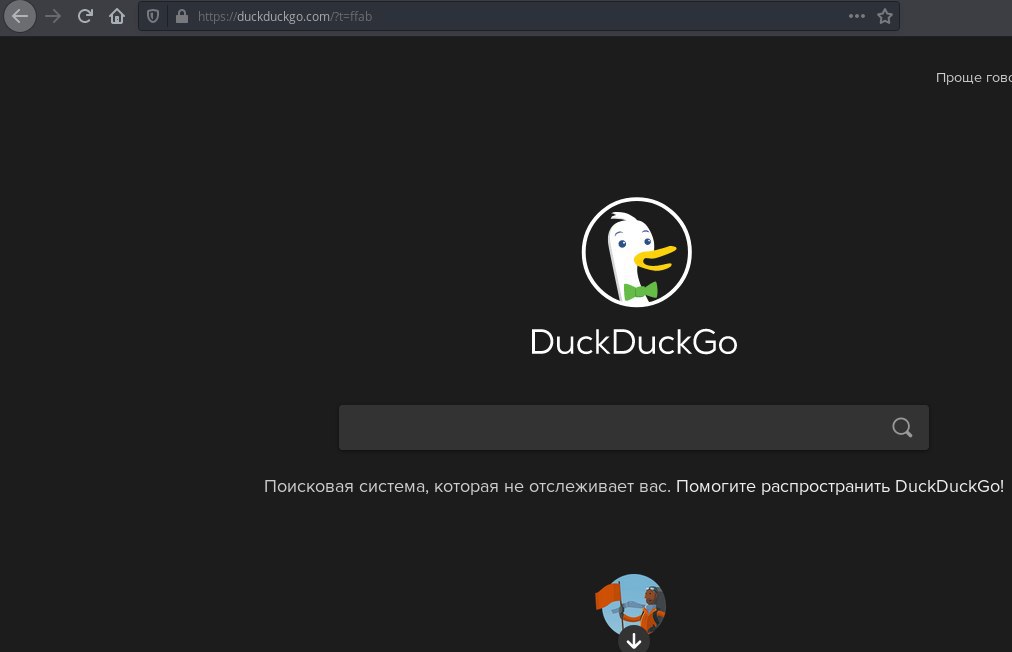The width and height of the screenshot is (1012, 652).
Task: Bookmark this page with the star
Action: [885, 16]
